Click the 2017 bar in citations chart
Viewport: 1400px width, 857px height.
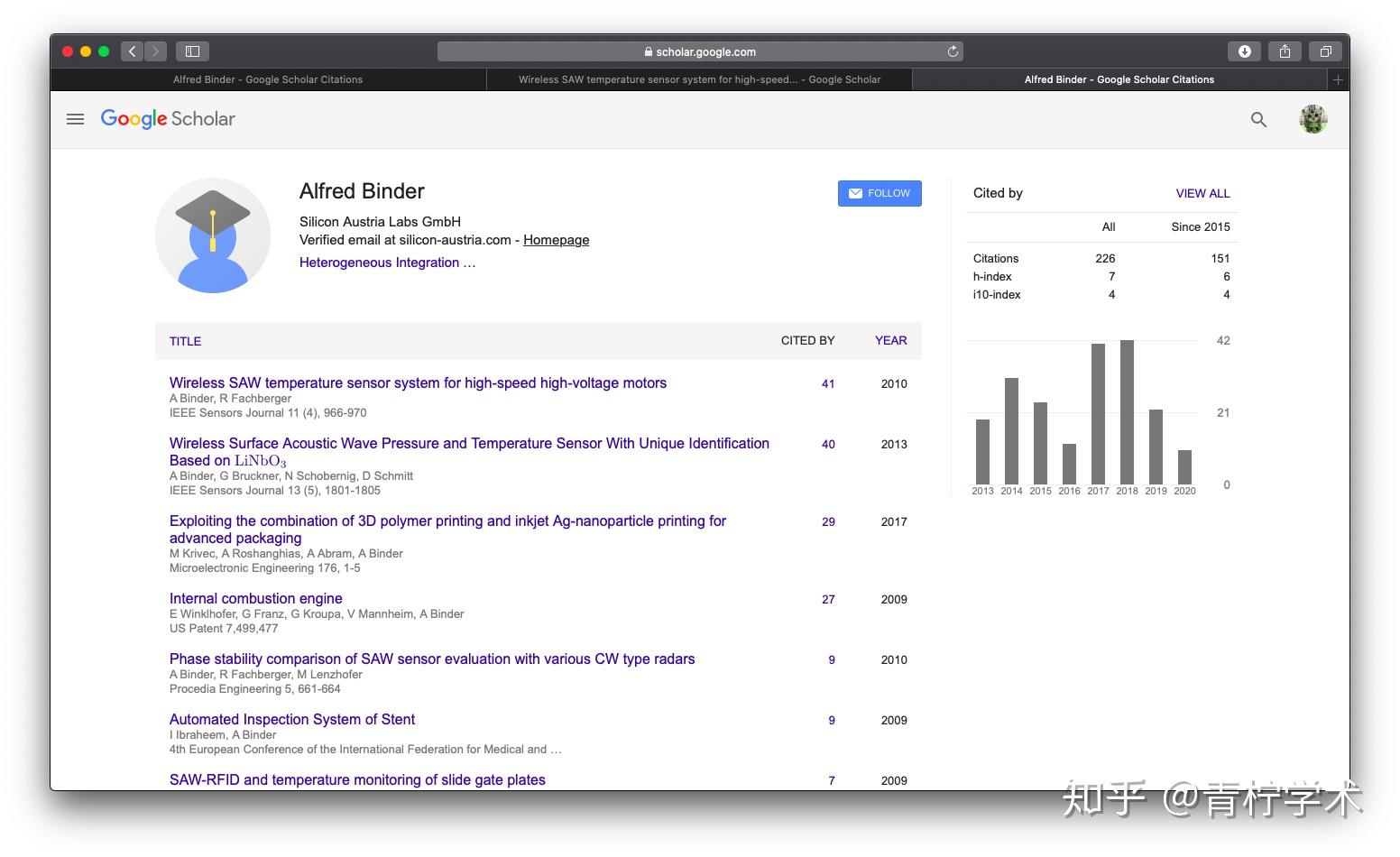coord(1098,414)
